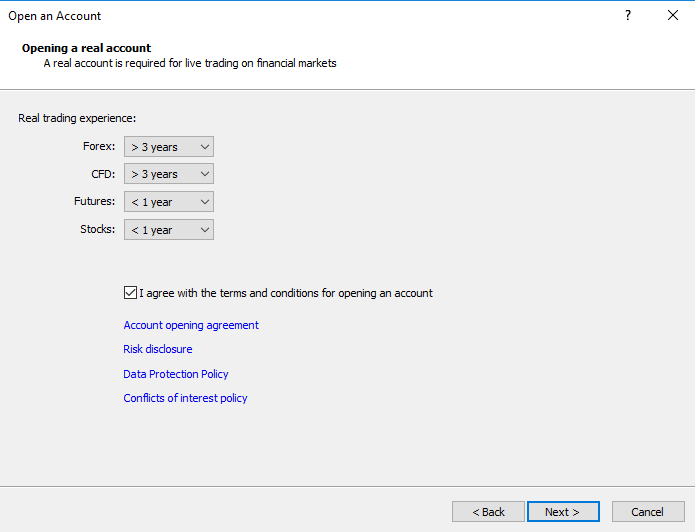695x532 pixels.
Task: Click the 'Opening a real account' heading
Action: tap(86, 48)
